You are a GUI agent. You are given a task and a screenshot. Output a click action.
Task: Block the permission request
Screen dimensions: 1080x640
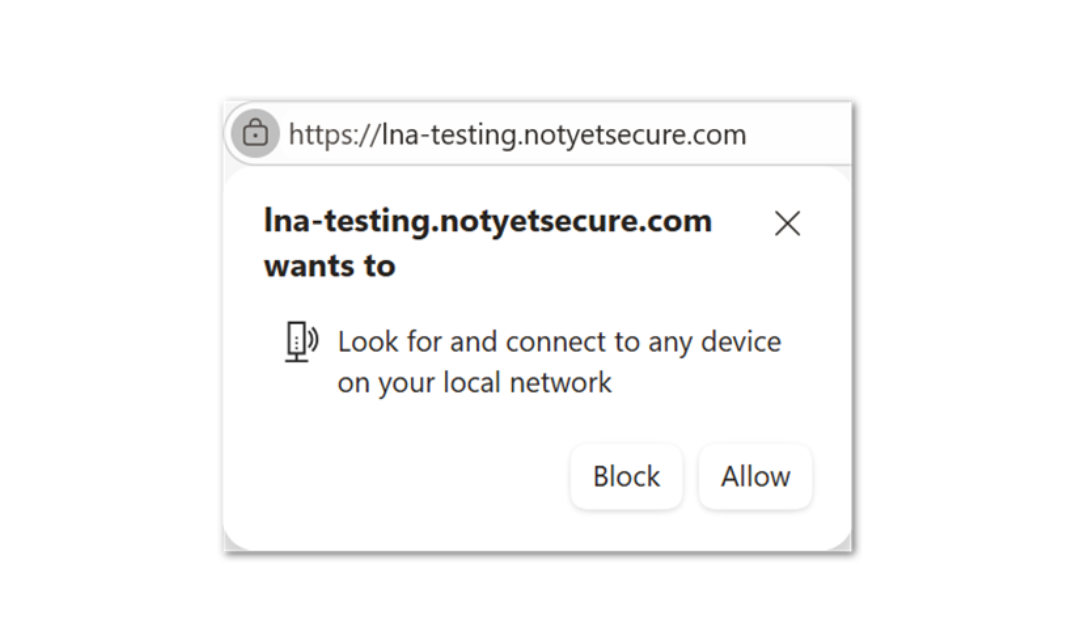pyautogui.click(x=626, y=476)
